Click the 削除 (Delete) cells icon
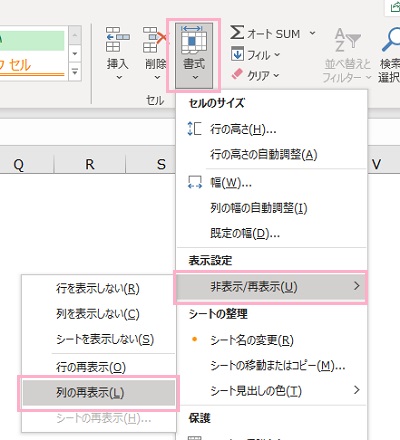The image size is (400, 440). click(x=155, y=40)
